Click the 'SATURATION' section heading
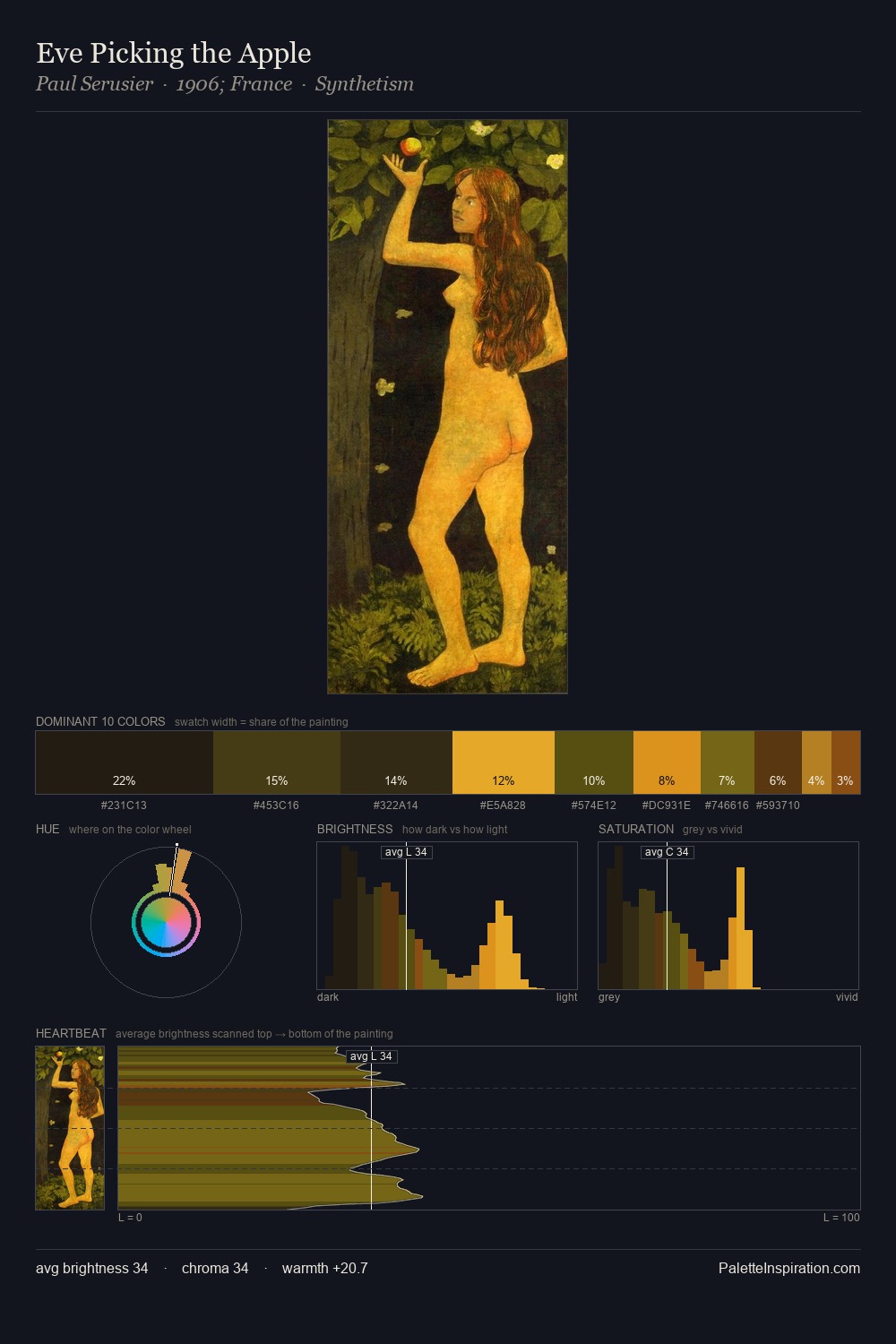This screenshot has height=1344, width=896. 636,829
